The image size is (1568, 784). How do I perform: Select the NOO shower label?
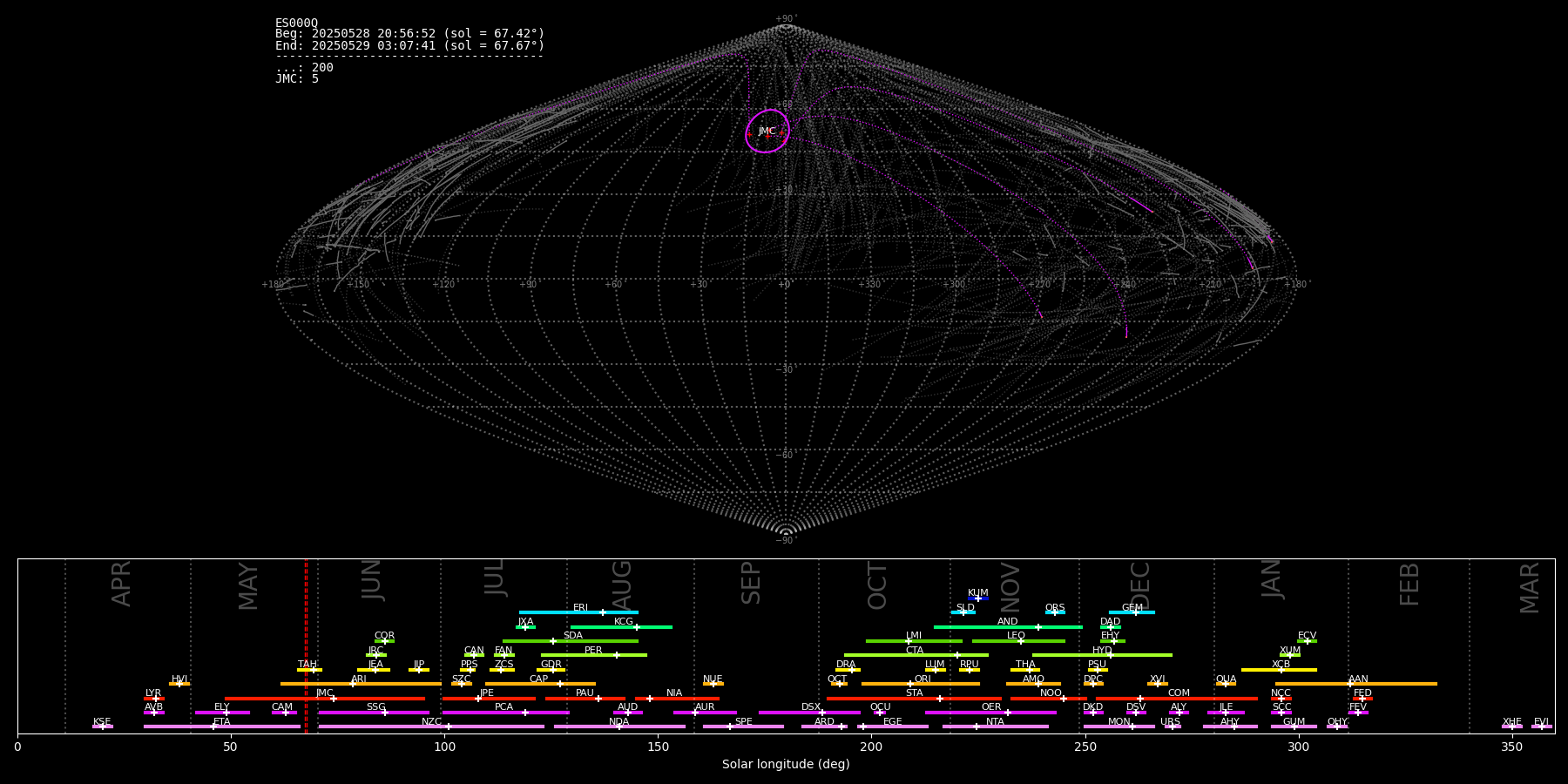pos(1051,693)
